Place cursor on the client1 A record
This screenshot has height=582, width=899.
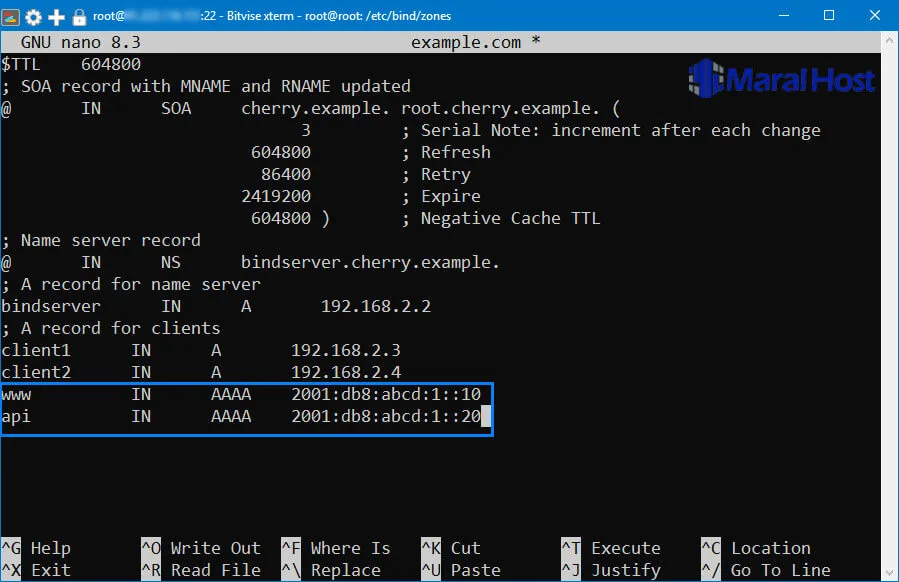[200, 350]
